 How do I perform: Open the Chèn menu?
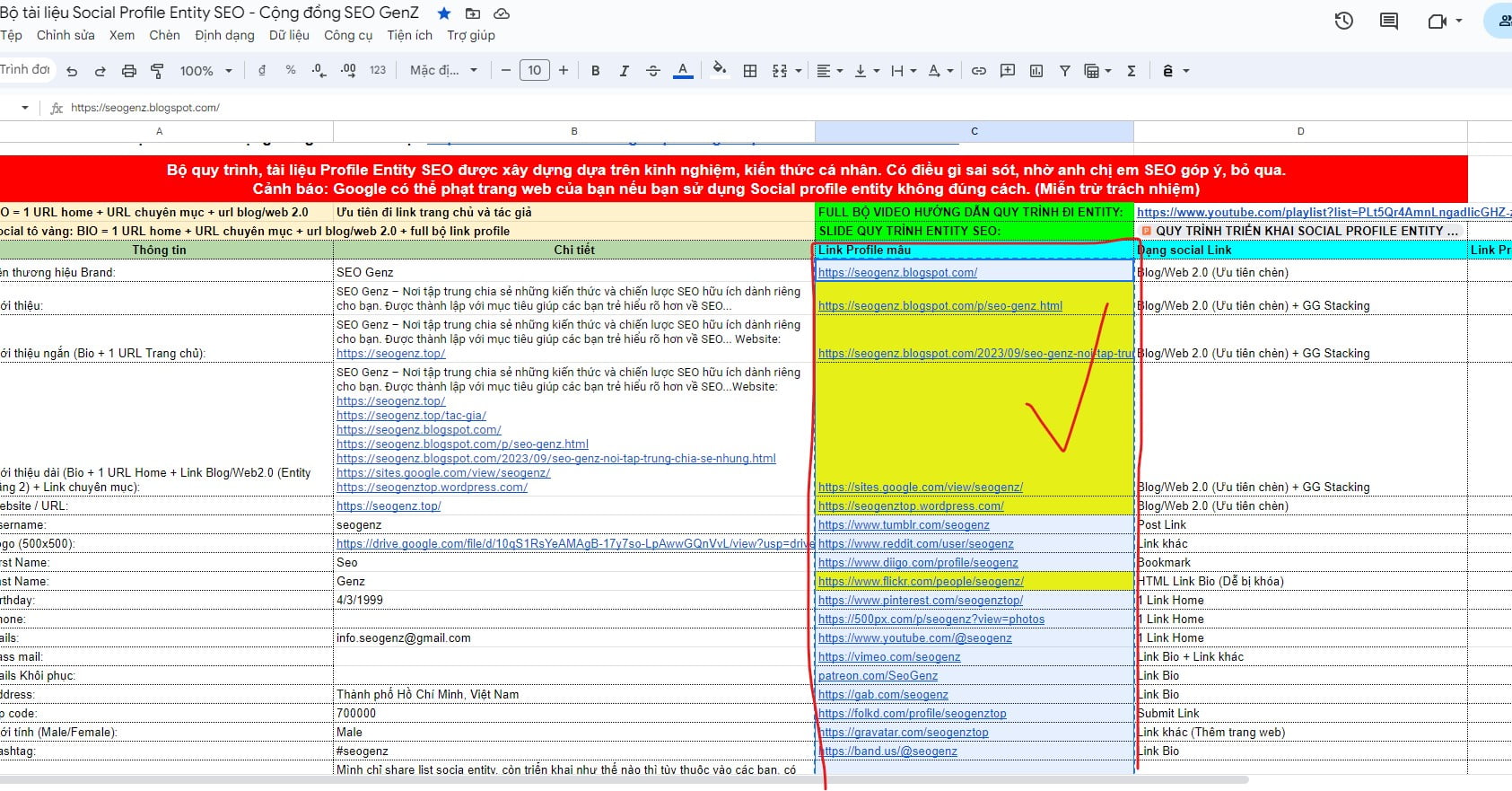pos(164,35)
